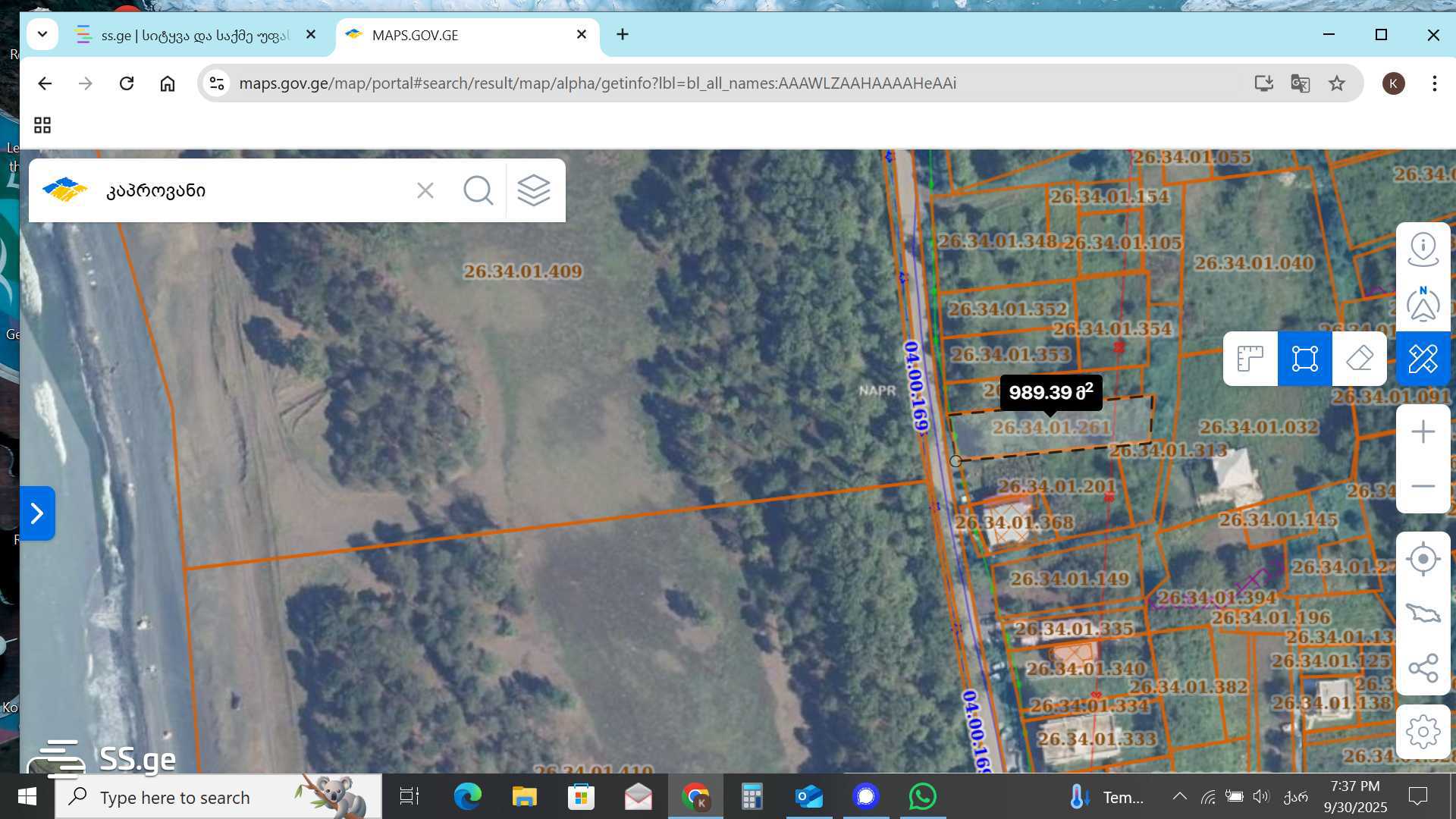The height and width of the screenshot is (819, 1456).
Task: Click parcel label 26.34.01.409
Action: click(523, 271)
